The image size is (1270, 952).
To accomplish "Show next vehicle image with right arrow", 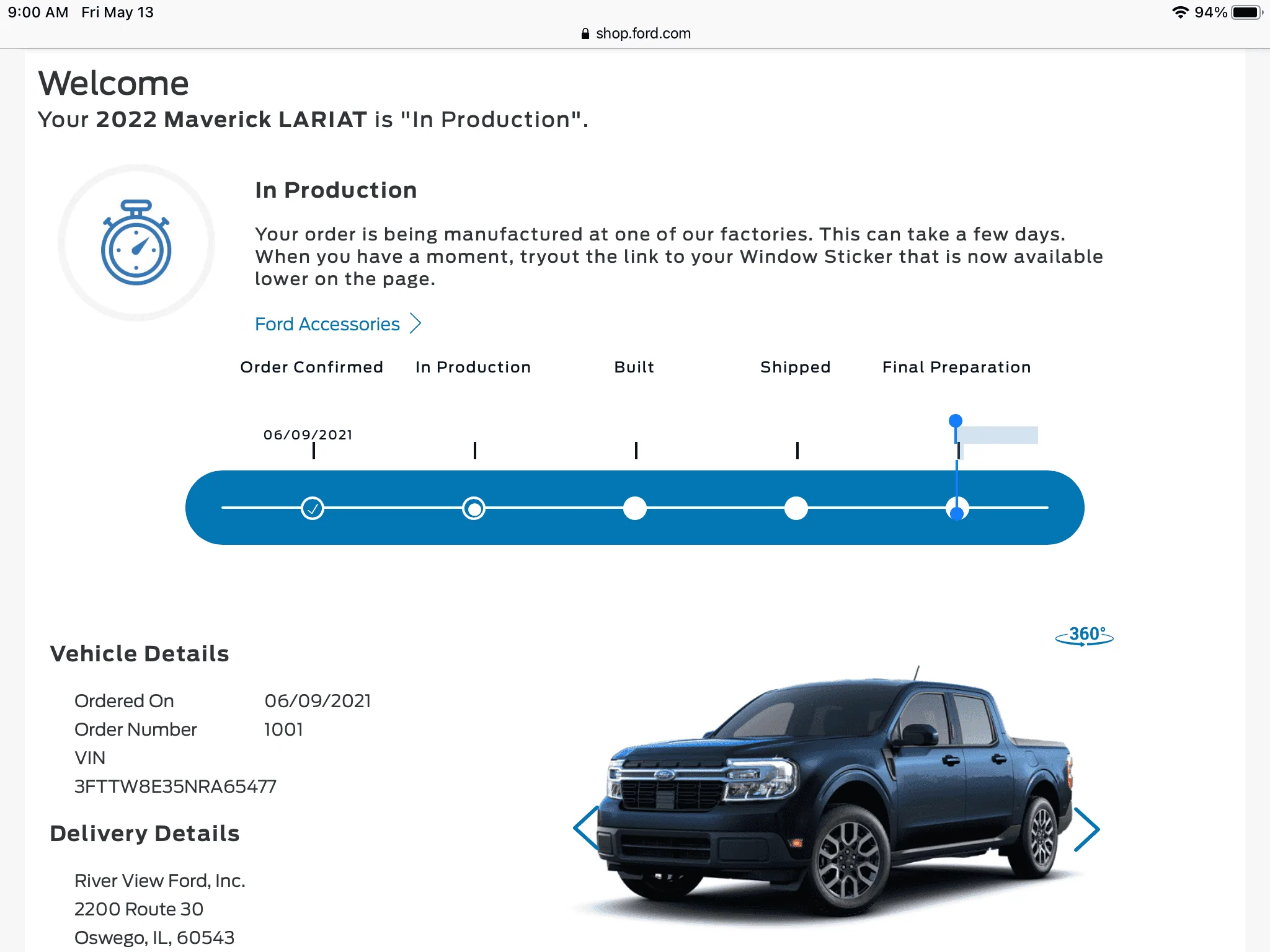I will click(x=1086, y=829).
